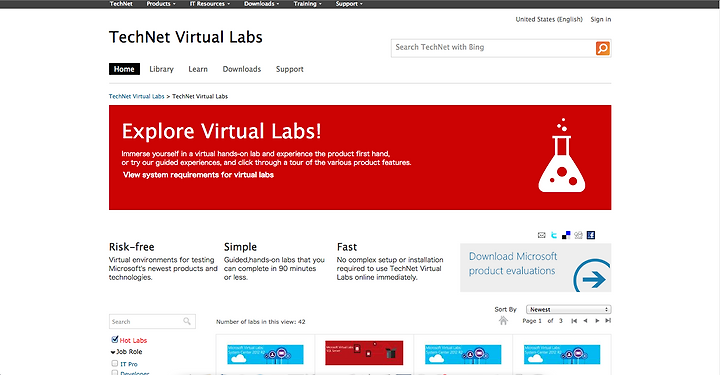Open the red SQL Server lab thumbnail

coord(364,353)
